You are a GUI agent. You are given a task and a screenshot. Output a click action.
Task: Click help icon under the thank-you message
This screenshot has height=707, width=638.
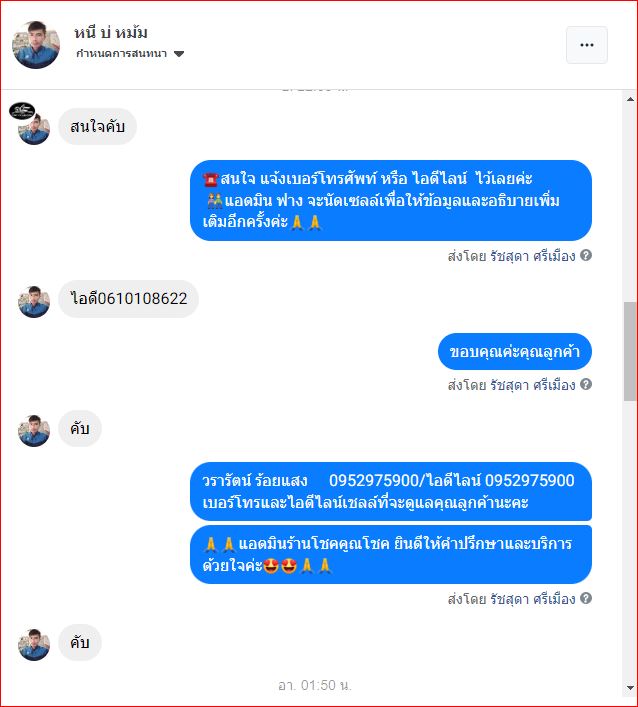pyautogui.click(x=586, y=384)
